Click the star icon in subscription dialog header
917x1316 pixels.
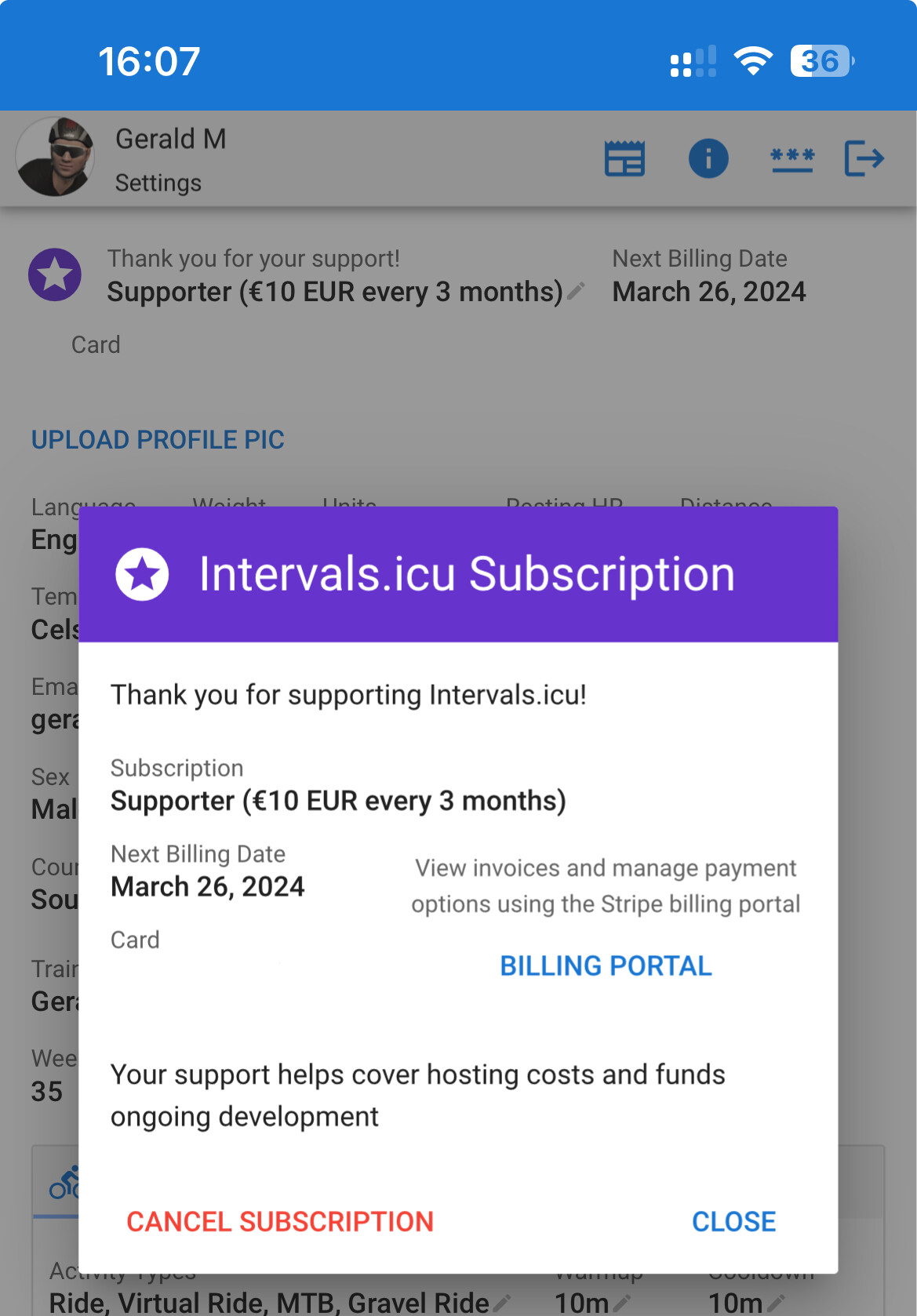point(142,574)
